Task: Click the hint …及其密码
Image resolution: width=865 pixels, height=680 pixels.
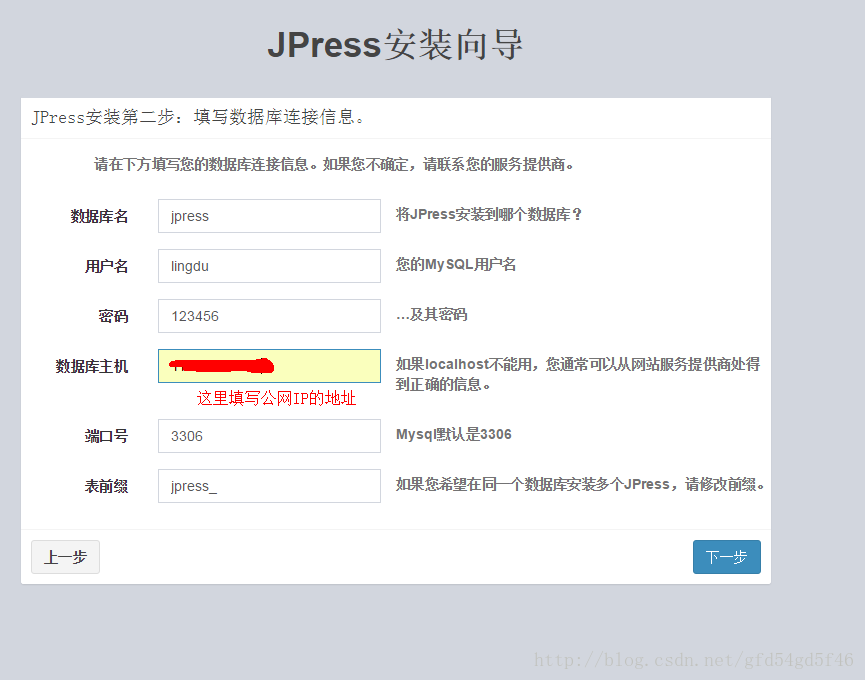Action: (x=431, y=314)
